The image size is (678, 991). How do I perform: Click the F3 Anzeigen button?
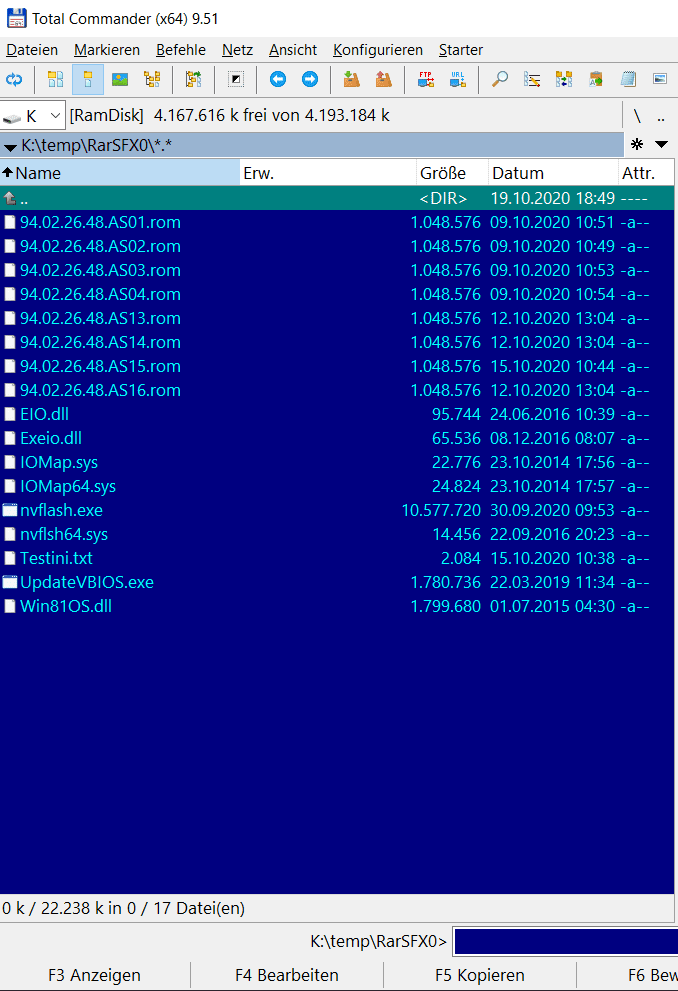tap(94, 975)
